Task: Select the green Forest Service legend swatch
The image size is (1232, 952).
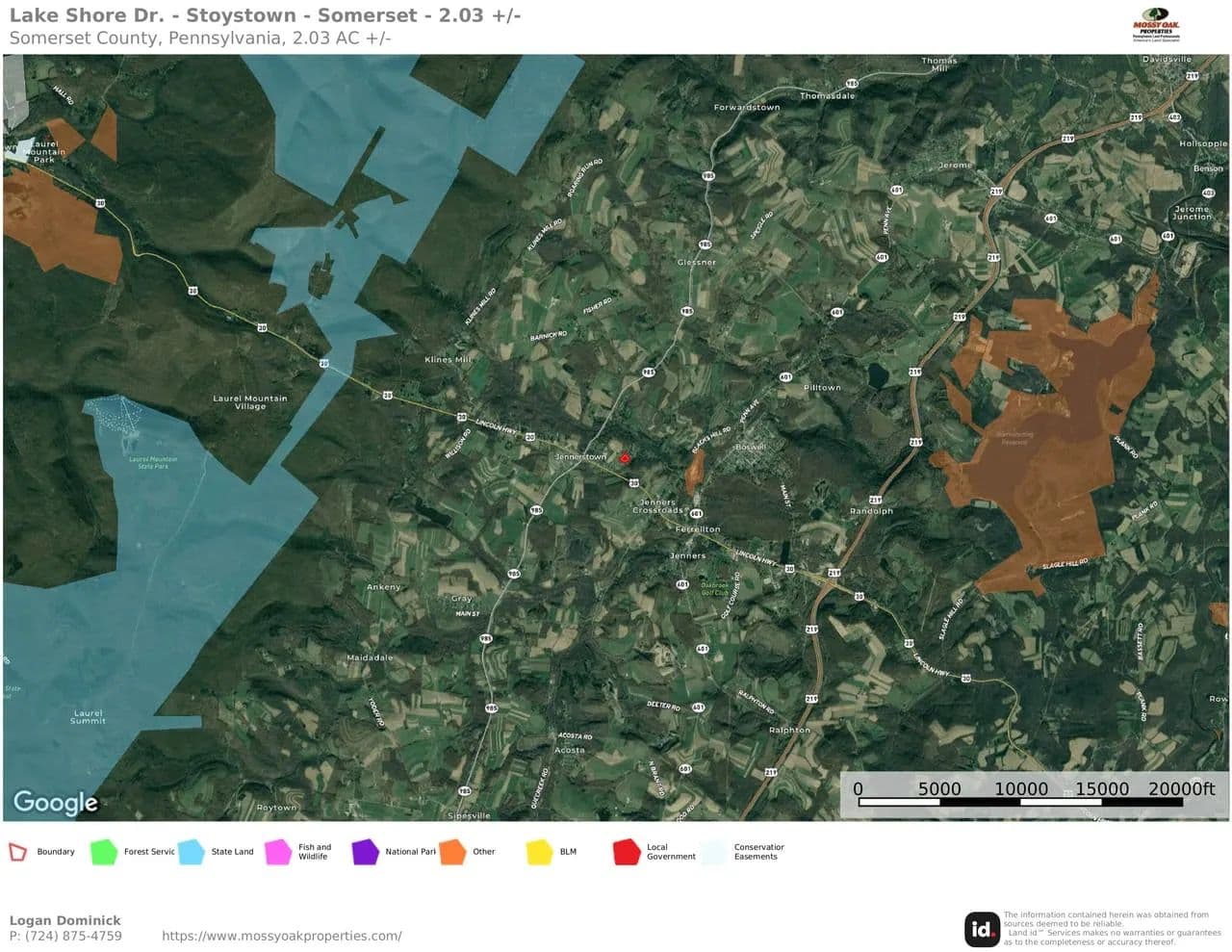Action: click(103, 852)
